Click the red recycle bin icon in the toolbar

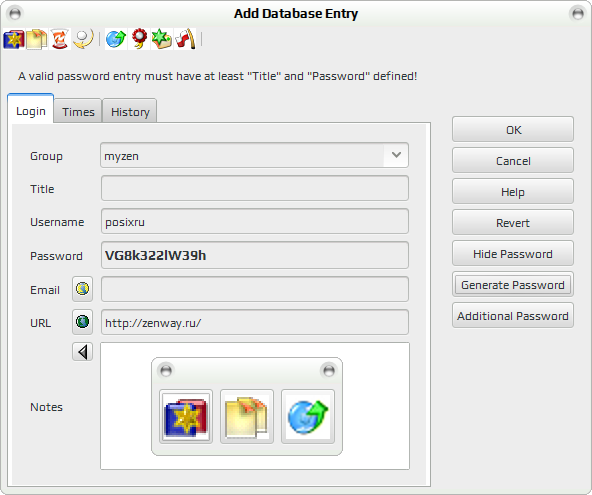click(59, 39)
